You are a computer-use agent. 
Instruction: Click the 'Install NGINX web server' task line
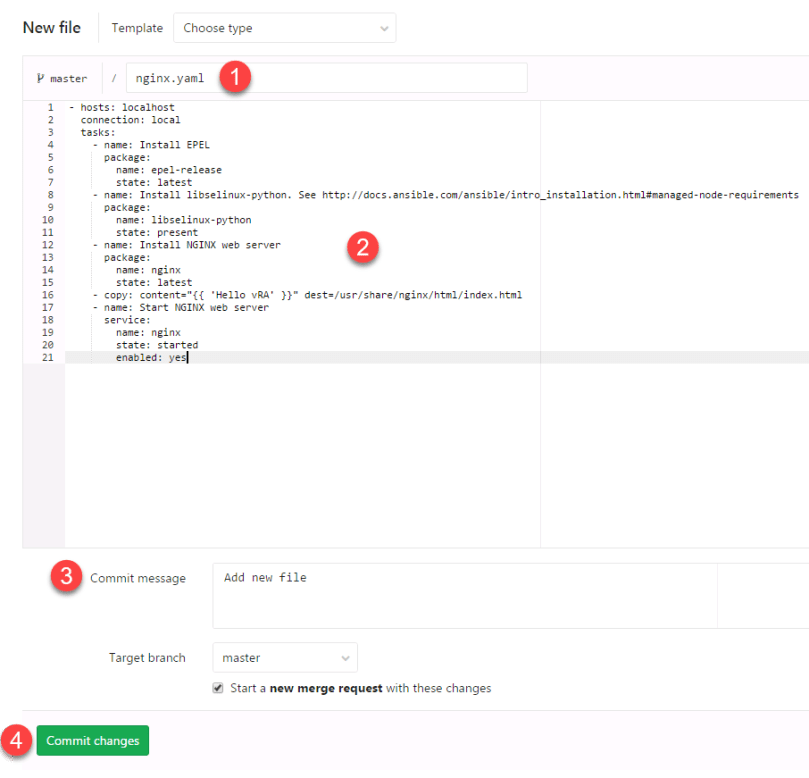[192, 245]
